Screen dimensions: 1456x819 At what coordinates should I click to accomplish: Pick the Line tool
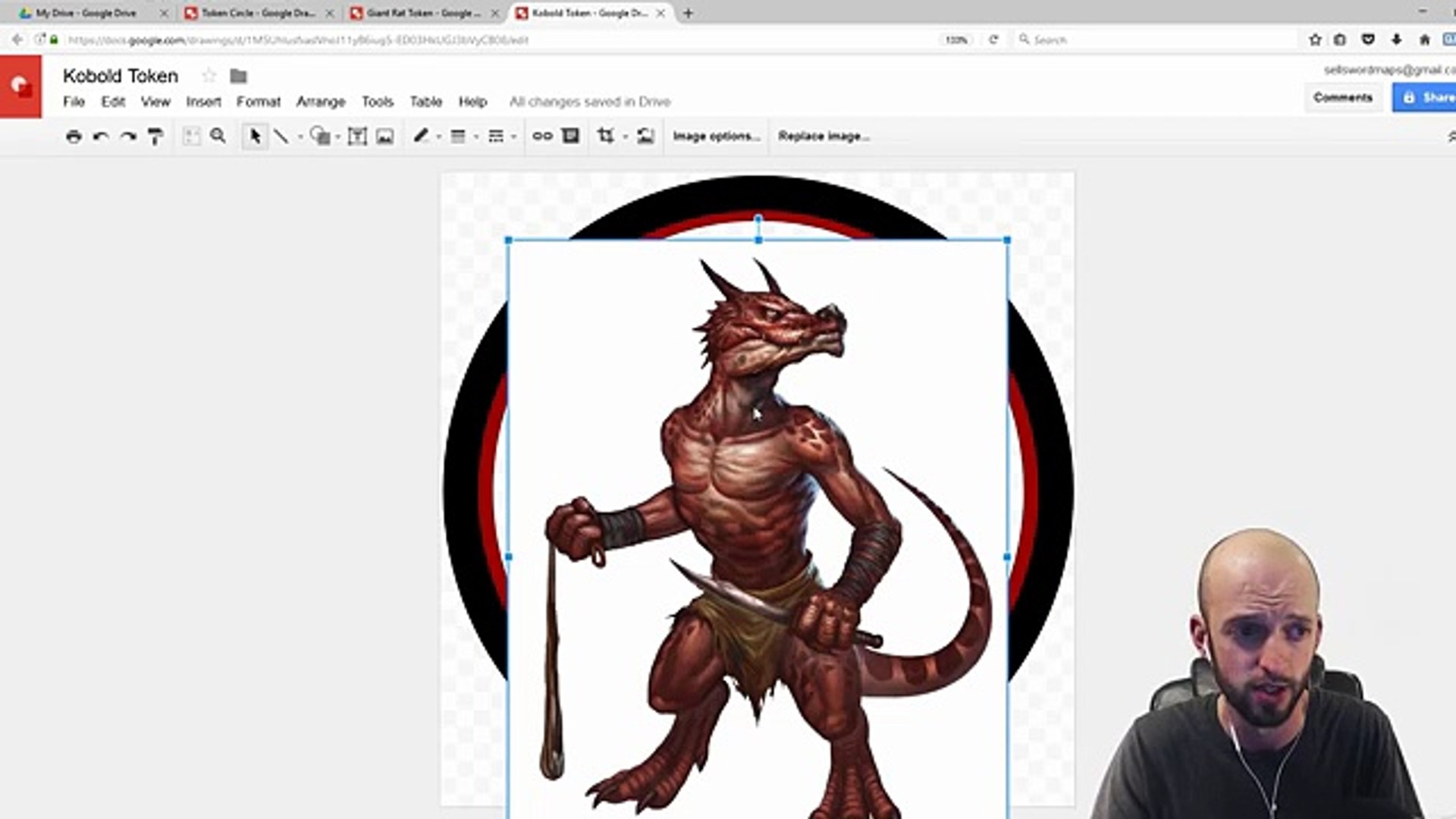(x=282, y=136)
